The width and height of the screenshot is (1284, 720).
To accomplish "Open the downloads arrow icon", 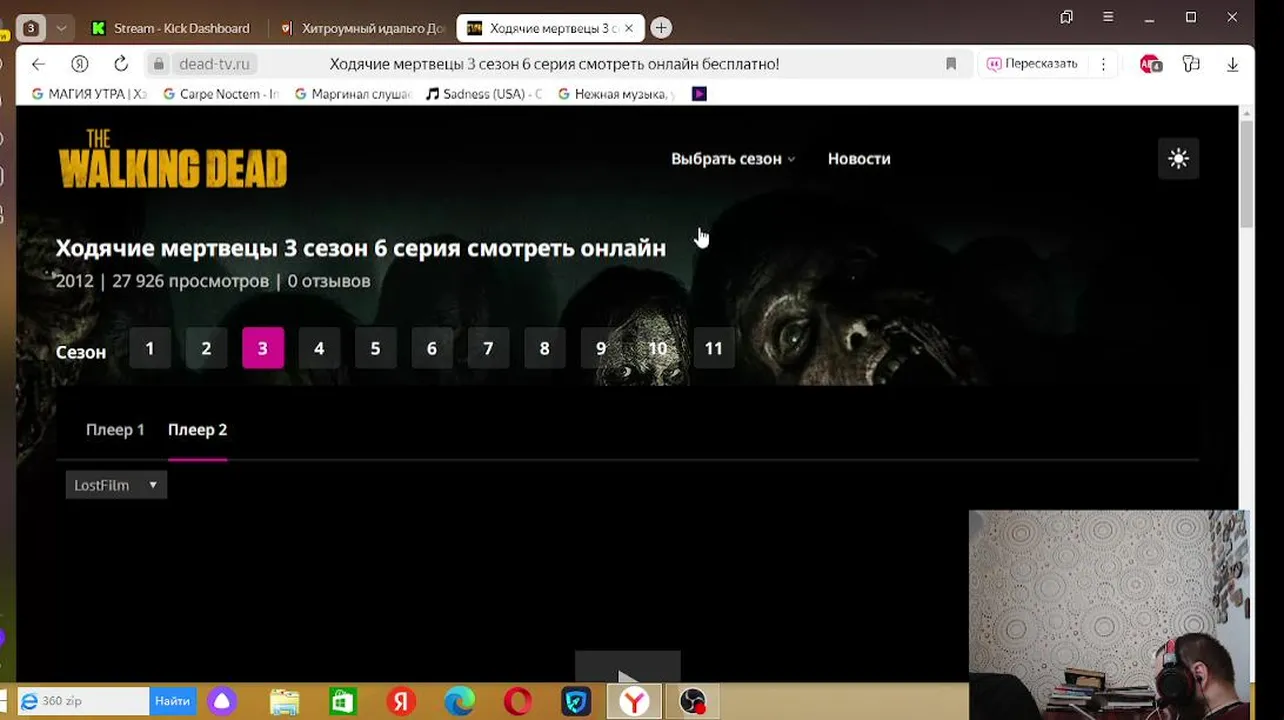I will [1232, 64].
